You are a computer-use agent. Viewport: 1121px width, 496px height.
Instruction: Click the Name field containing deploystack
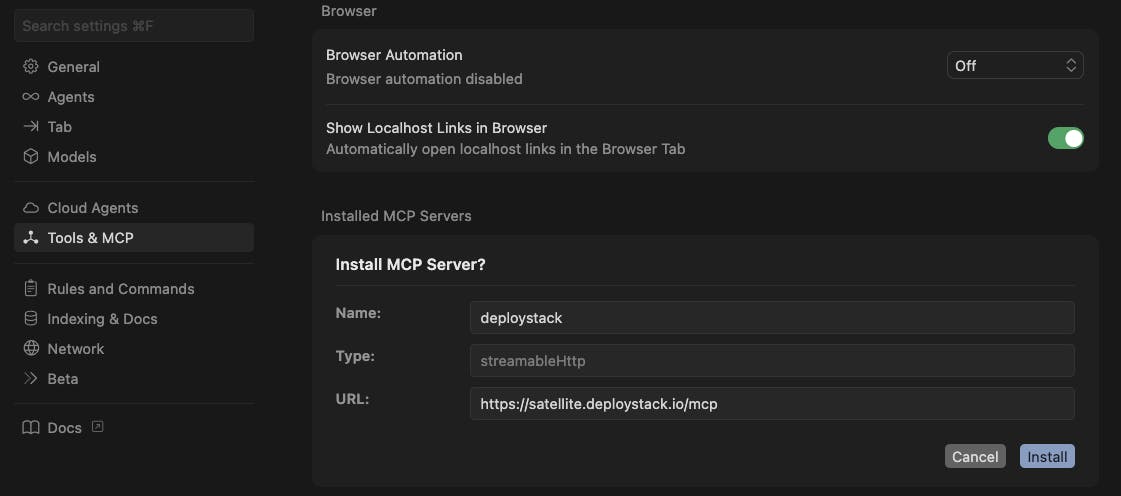[x=772, y=317]
